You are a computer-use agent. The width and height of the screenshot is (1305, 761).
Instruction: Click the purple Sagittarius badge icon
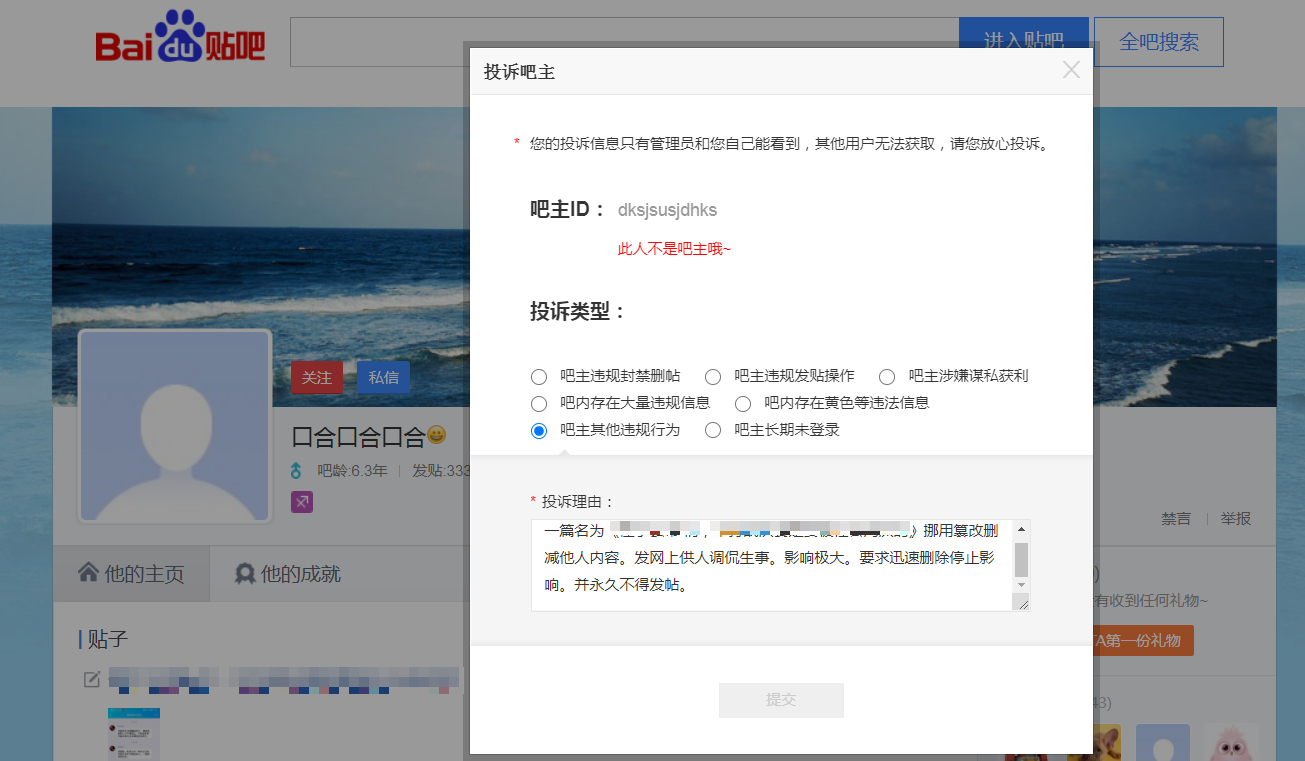(302, 502)
